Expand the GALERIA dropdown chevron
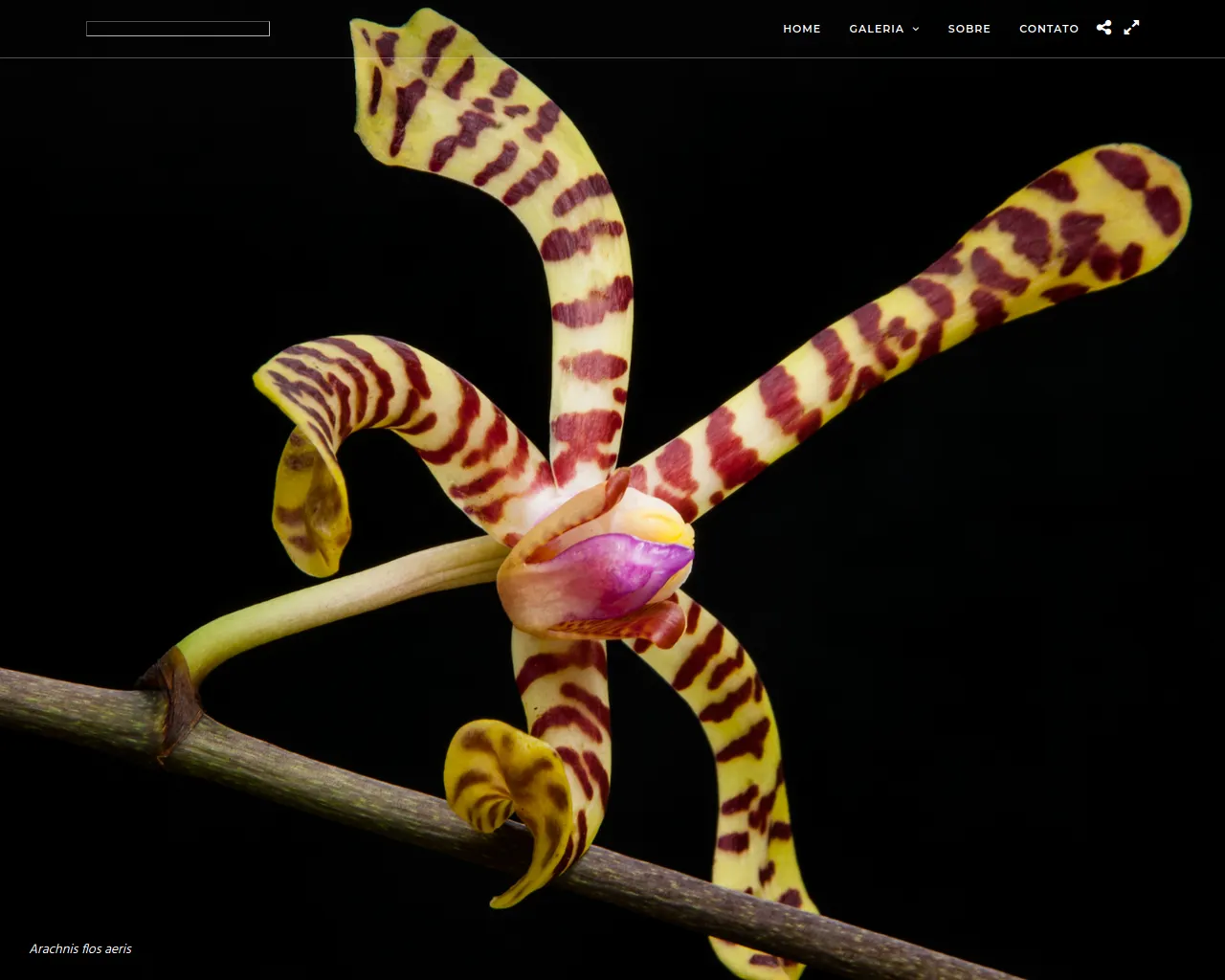 coord(914,29)
